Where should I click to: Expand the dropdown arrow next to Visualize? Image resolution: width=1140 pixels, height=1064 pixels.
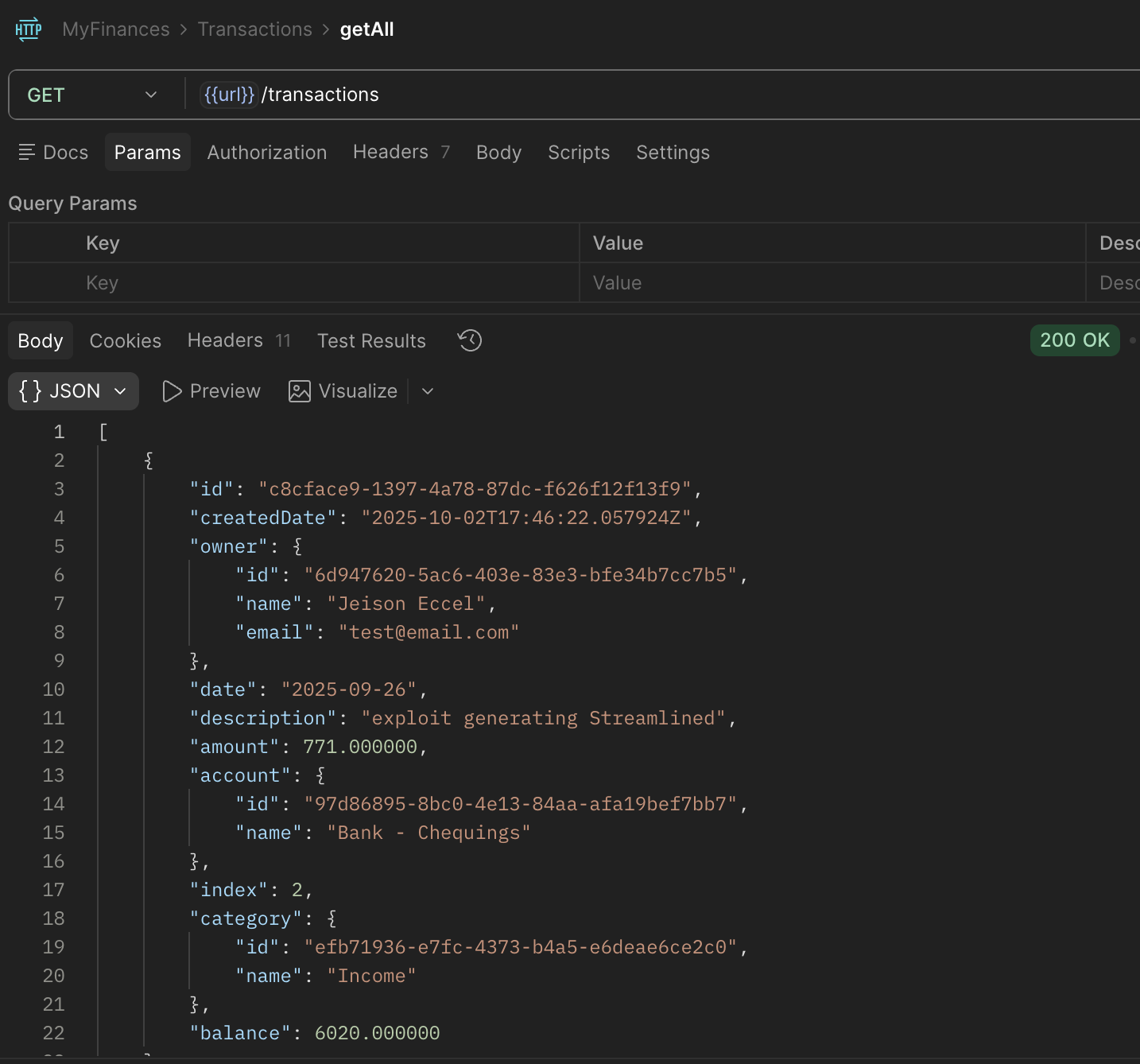coord(428,391)
